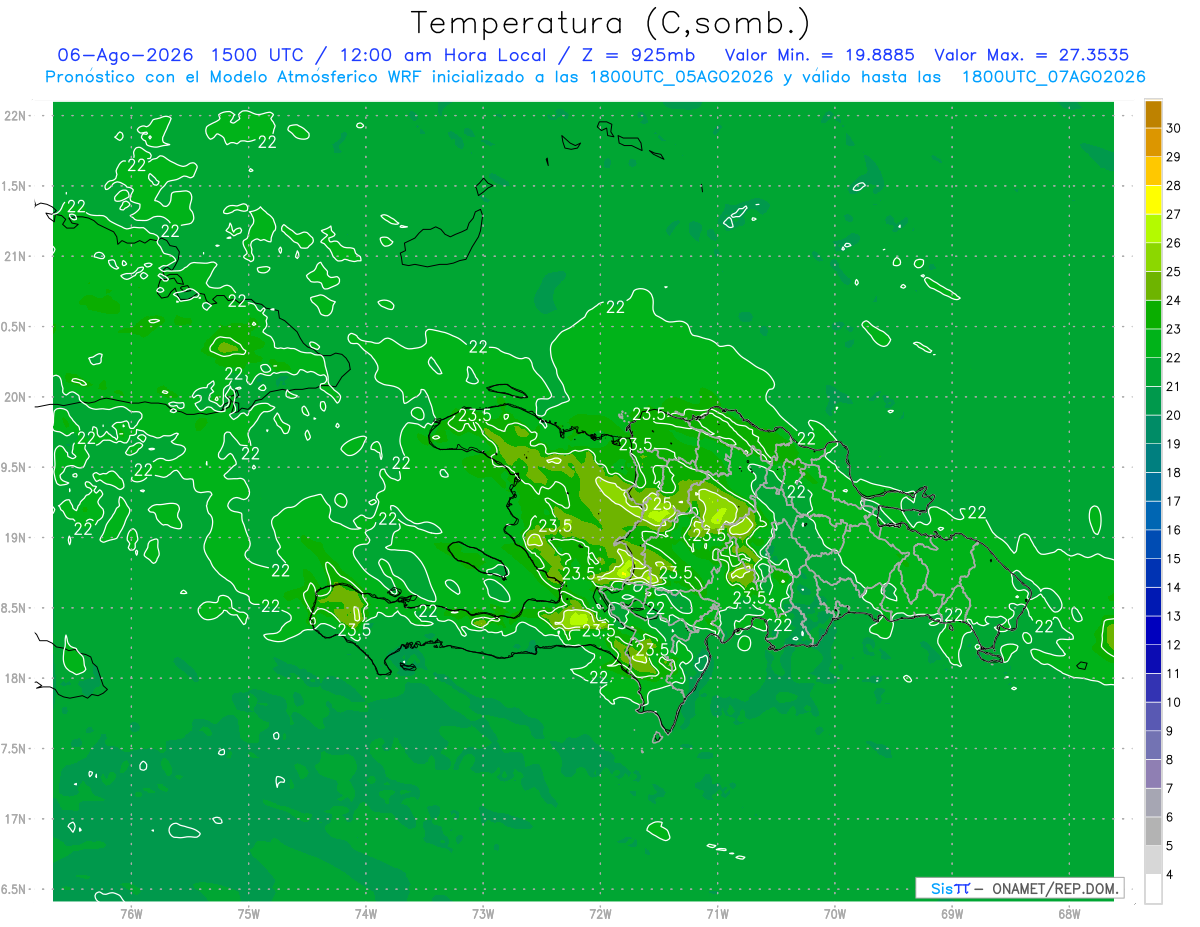Click the legend scale number 27
The image size is (1200, 927).
[1174, 214]
